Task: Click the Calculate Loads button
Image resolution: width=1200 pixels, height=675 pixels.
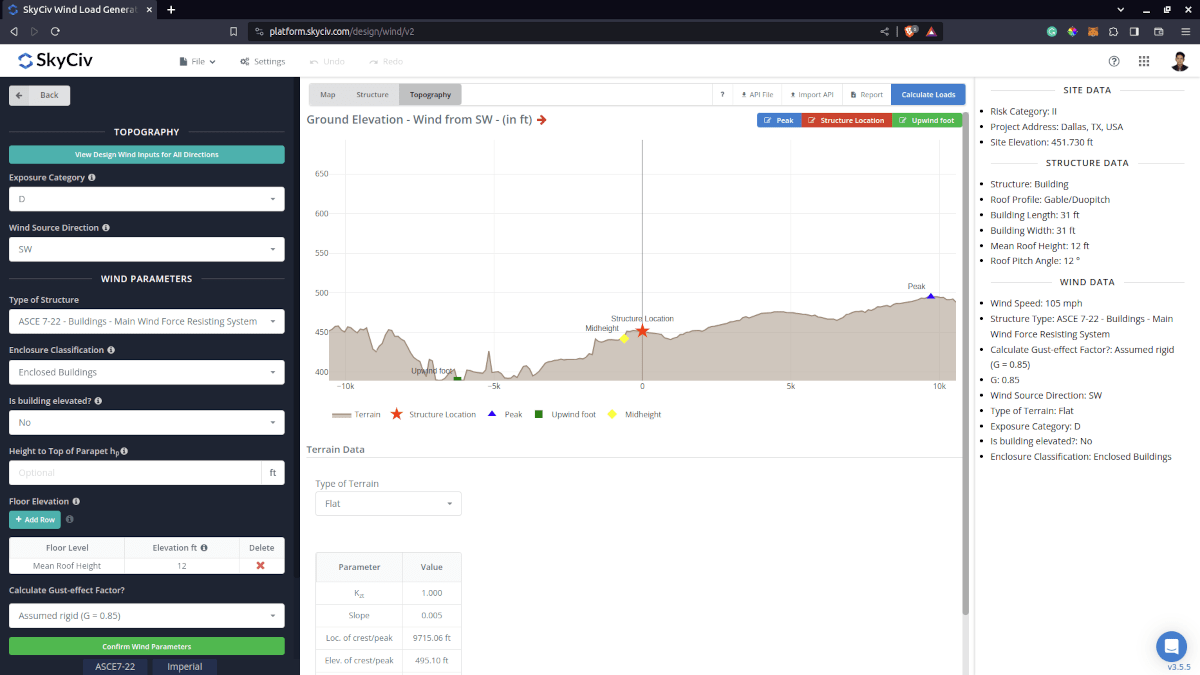Action: pyautogui.click(x=928, y=94)
